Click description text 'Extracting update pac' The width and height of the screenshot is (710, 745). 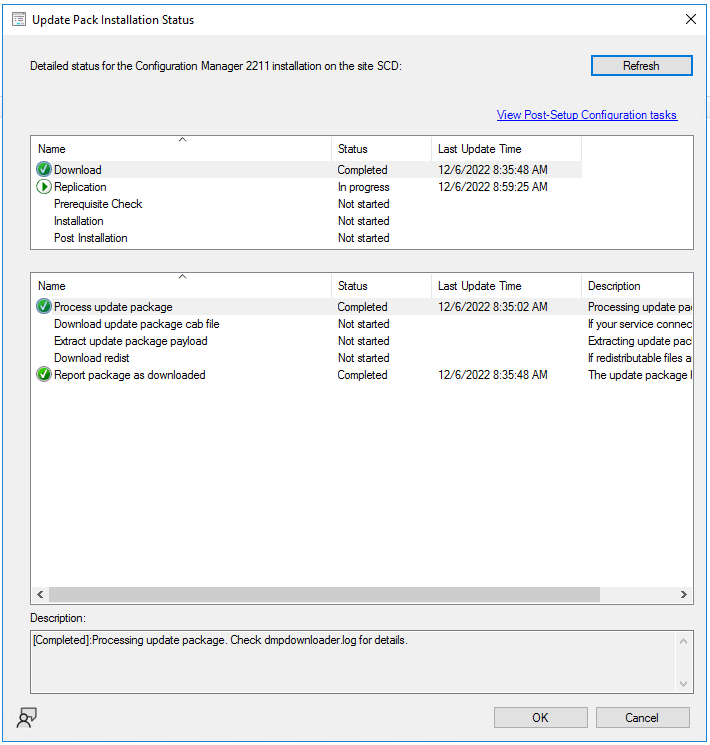click(640, 341)
